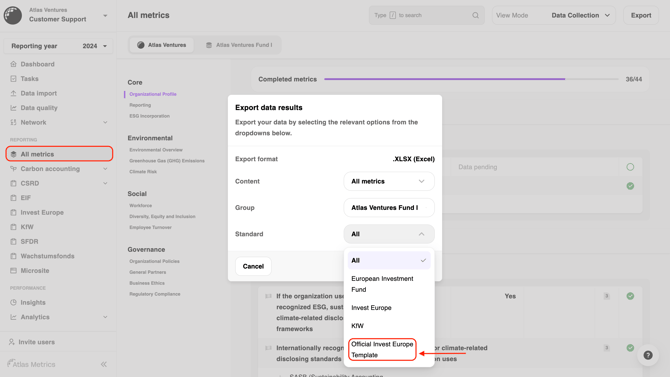The width and height of the screenshot is (670, 377).
Task: Open the Data quality chart icon
Action: [x=13, y=108]
